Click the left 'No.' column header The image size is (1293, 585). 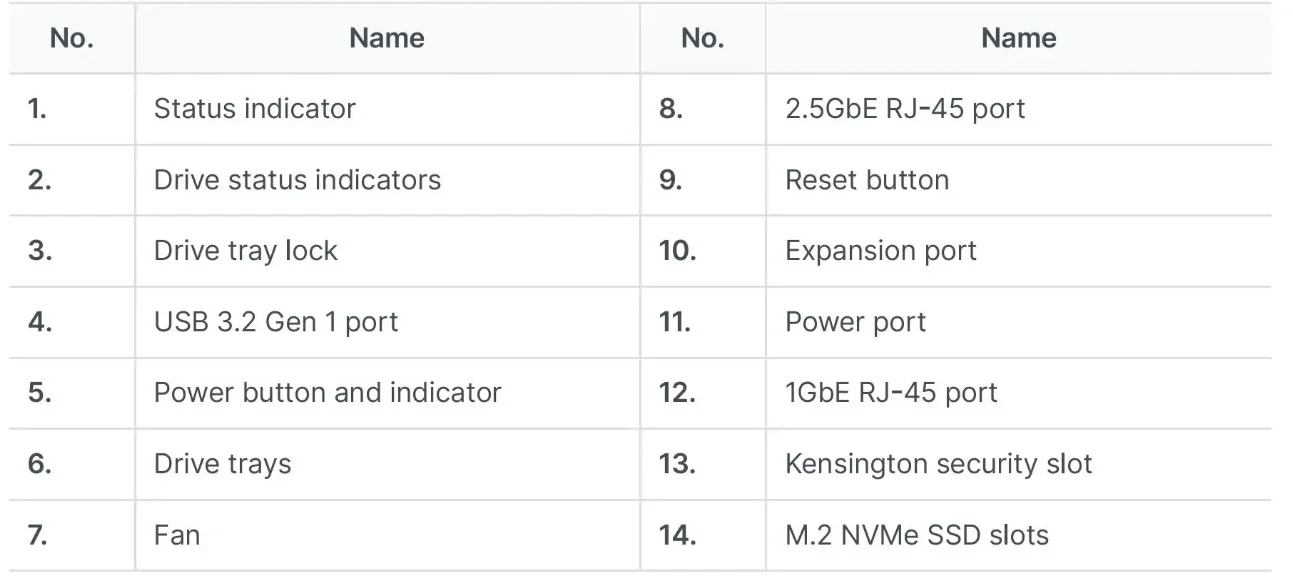(x=71, y=38)
